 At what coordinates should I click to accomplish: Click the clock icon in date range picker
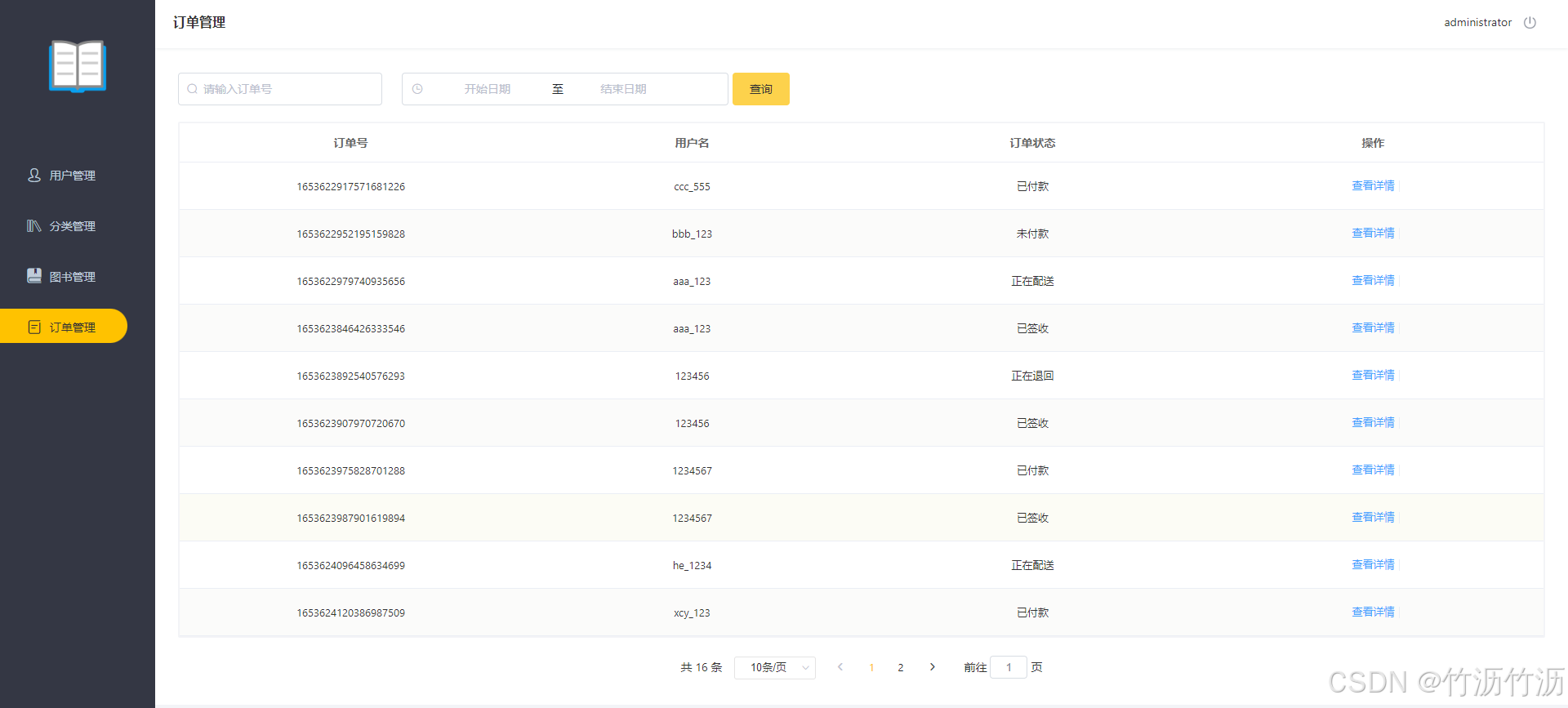coord(417,89)
